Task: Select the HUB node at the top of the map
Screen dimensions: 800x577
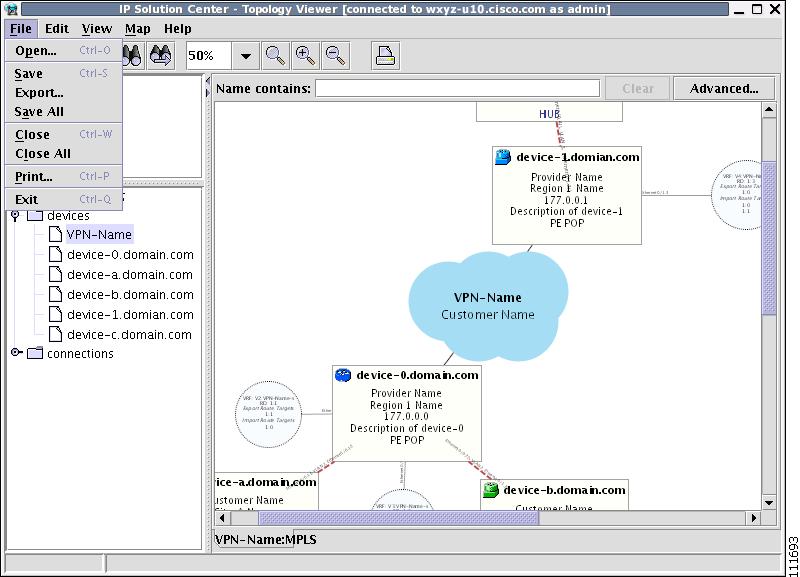Action: 549,112
